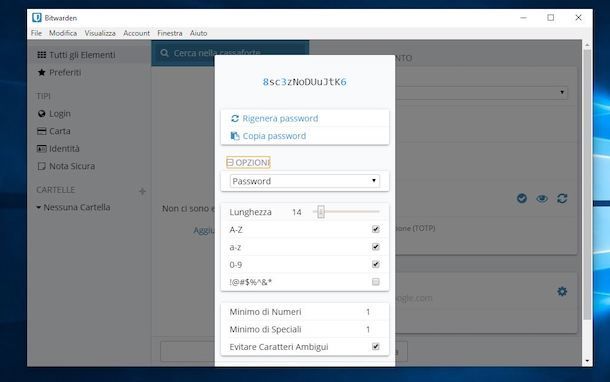
Task: Click the vertical scrollbar down arrow
Action: [587, 361]
